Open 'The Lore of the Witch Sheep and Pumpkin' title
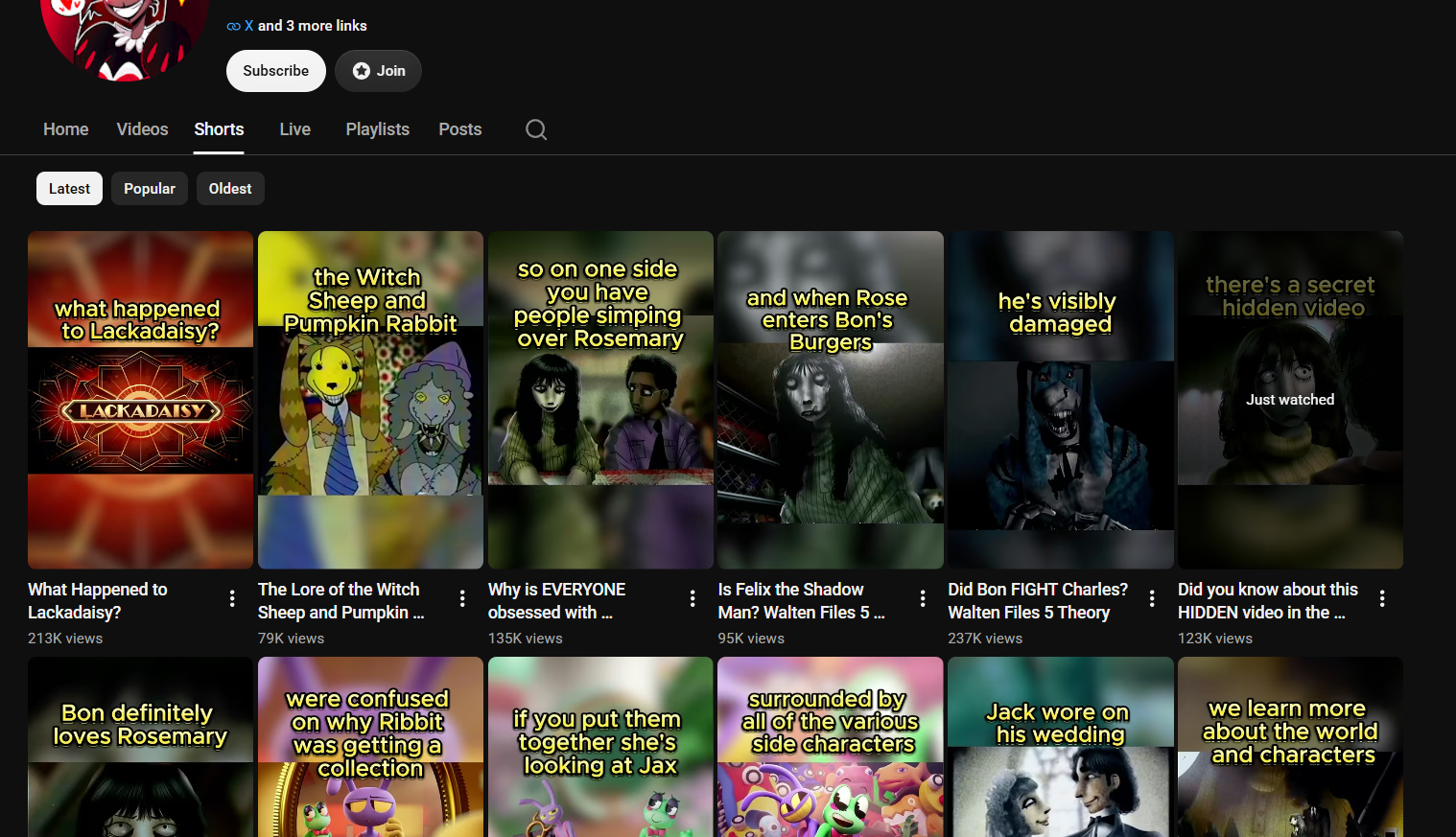 tap(341, 601)
